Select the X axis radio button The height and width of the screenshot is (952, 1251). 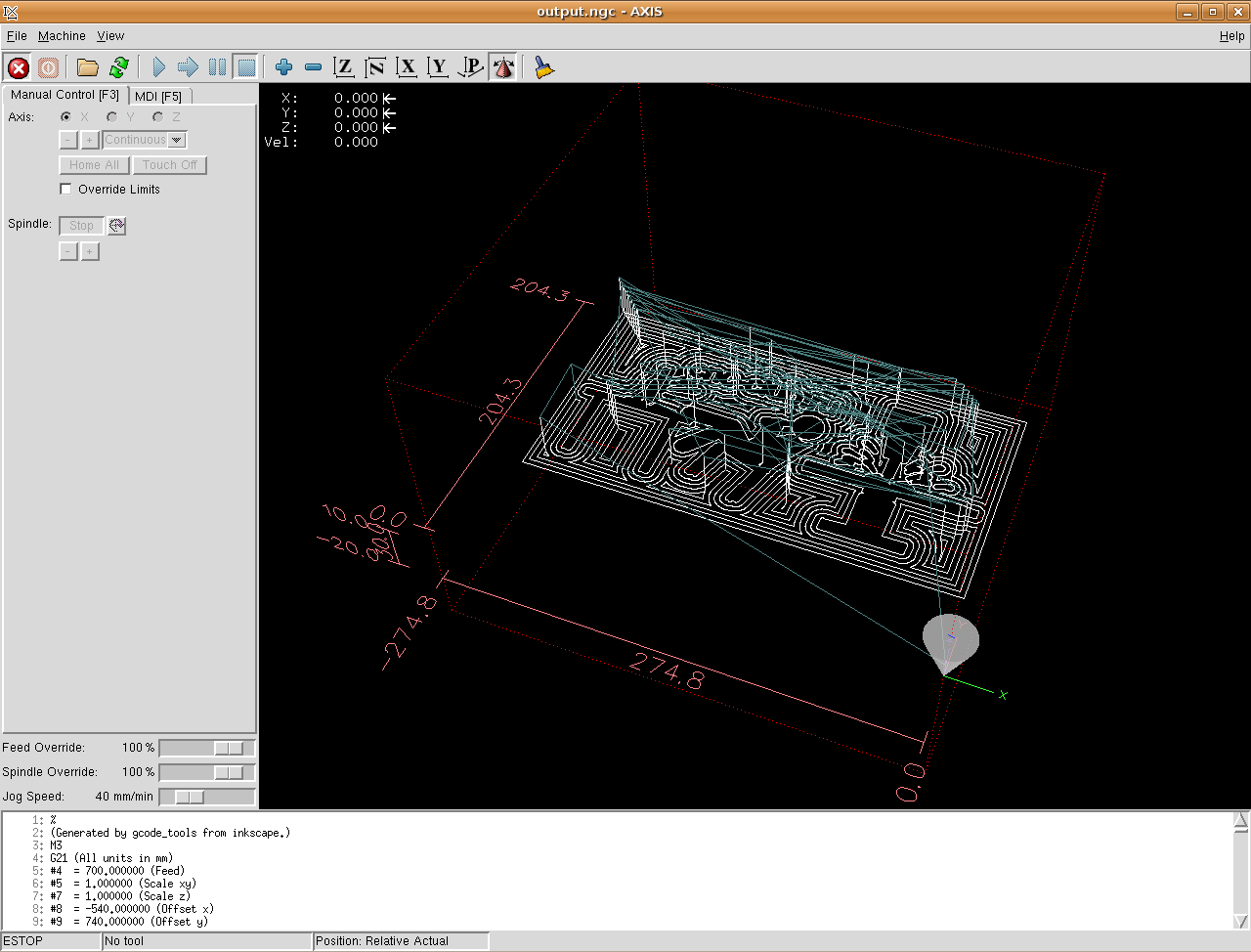66,117
